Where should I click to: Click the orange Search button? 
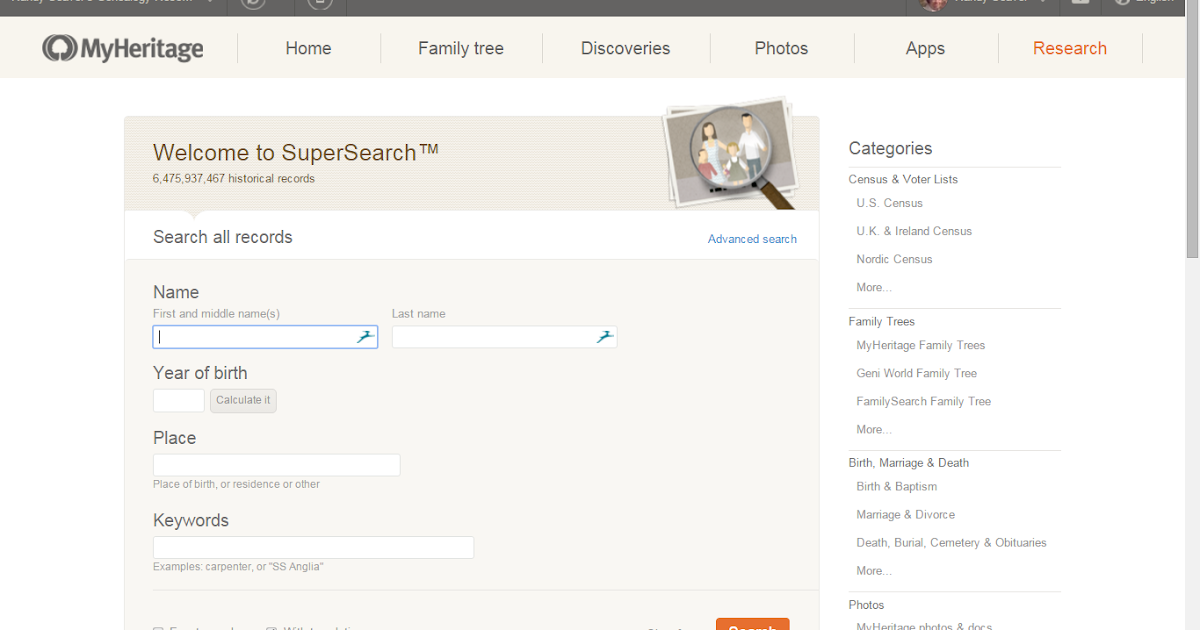[752, 626]
